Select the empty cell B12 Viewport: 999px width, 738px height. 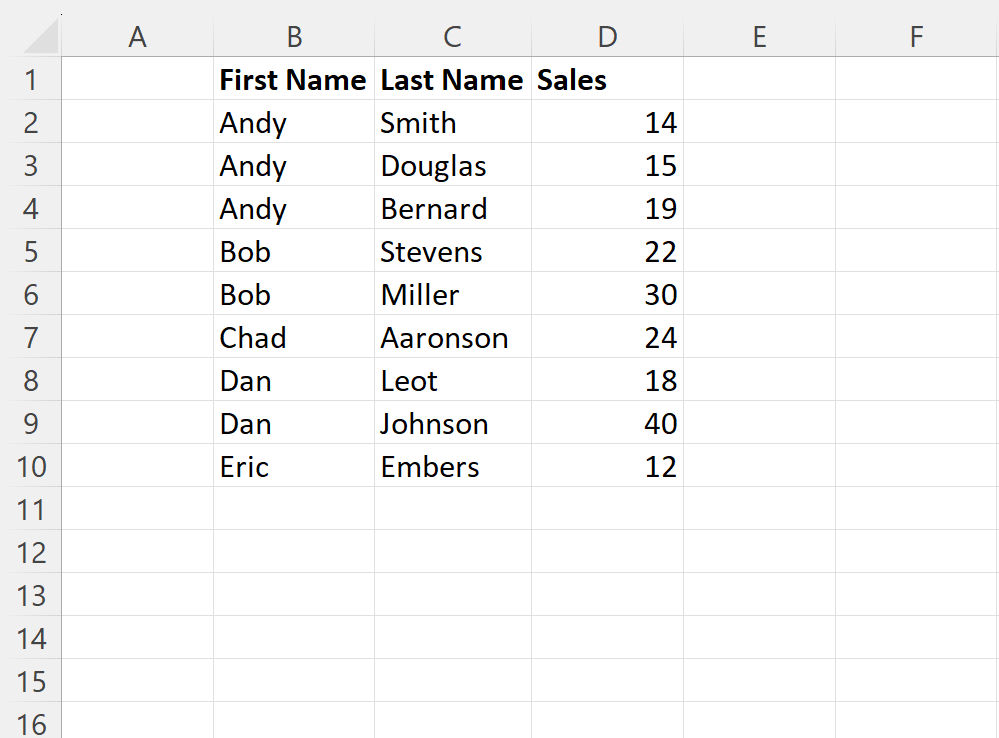coord(294,552)
